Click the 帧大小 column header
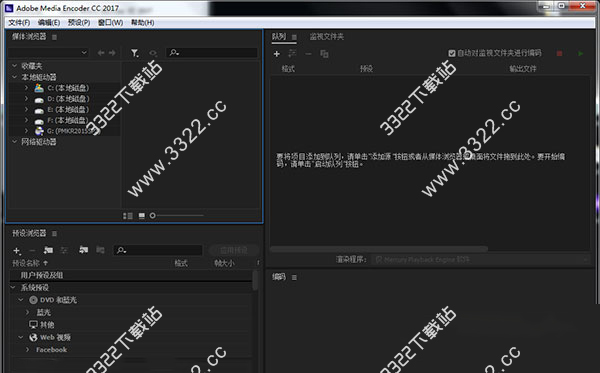Screen dimensions: 600x373 point(224,263)
